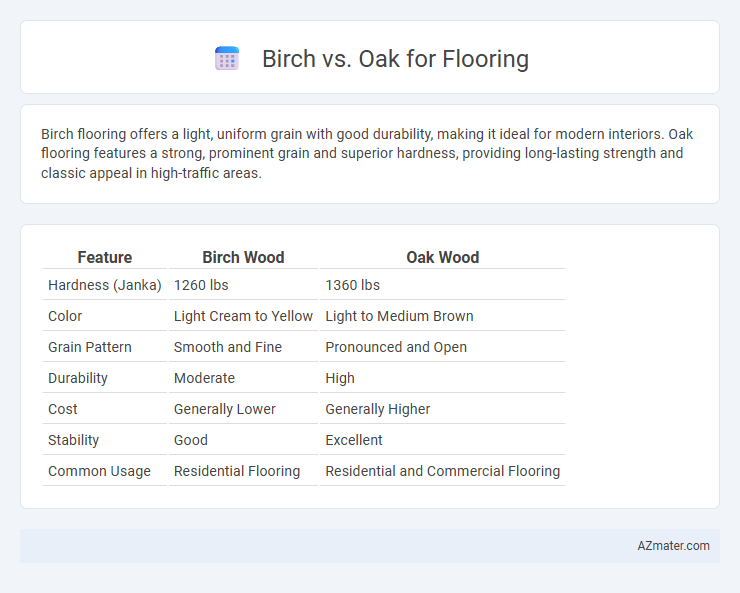Image resolution: width=740 pixels, height=593 pixels.
Task: Select the 'Residential and Commercial Flooring' cell
Action: (443, 471)
